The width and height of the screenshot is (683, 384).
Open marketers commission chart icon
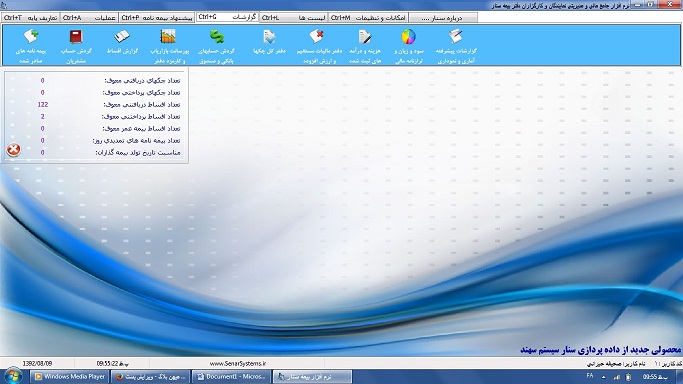point(168,37)
